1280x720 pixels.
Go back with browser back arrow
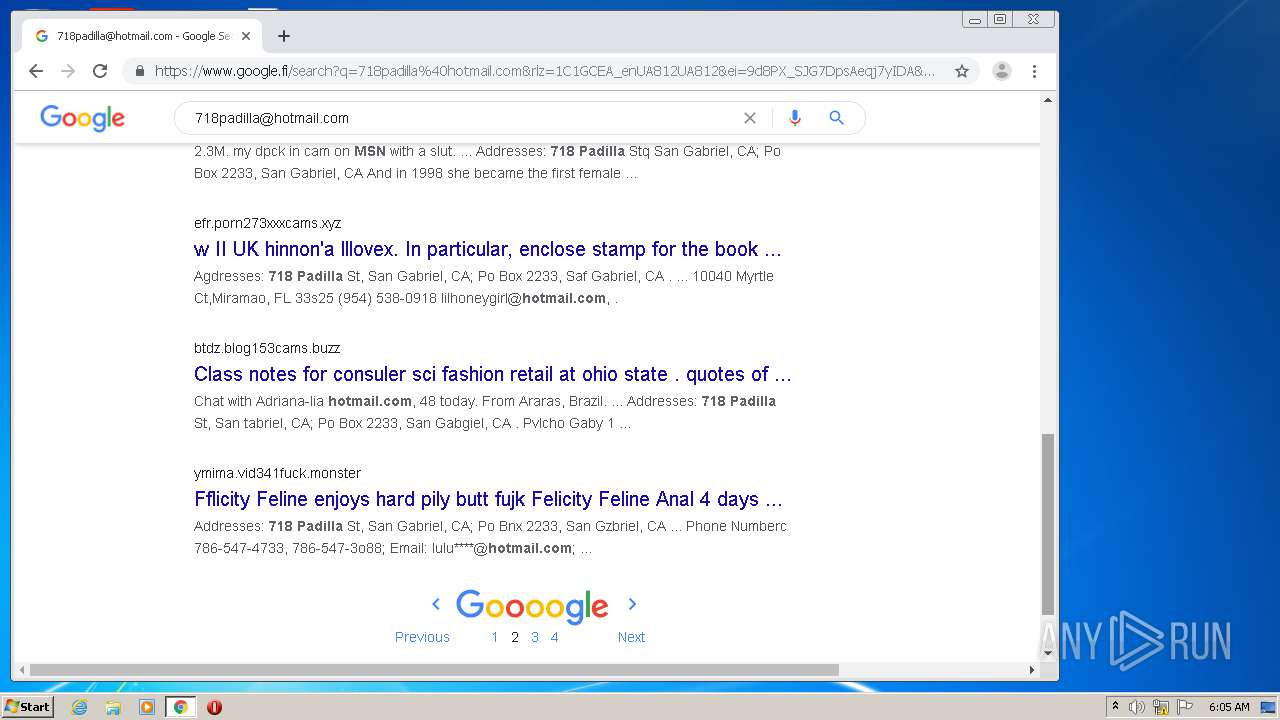point(36,71)
